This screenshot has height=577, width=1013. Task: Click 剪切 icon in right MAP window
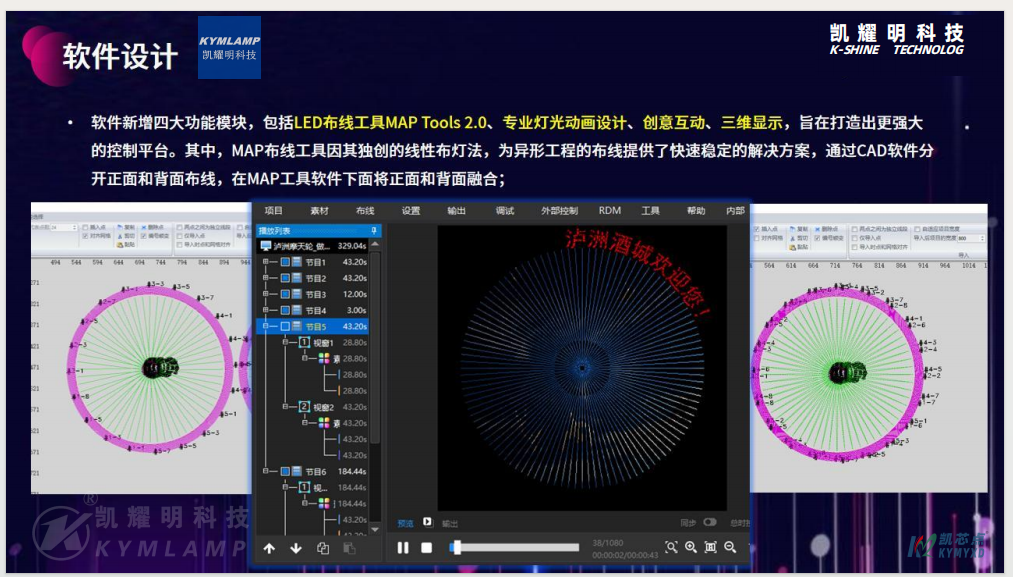[x=792, y=238]
